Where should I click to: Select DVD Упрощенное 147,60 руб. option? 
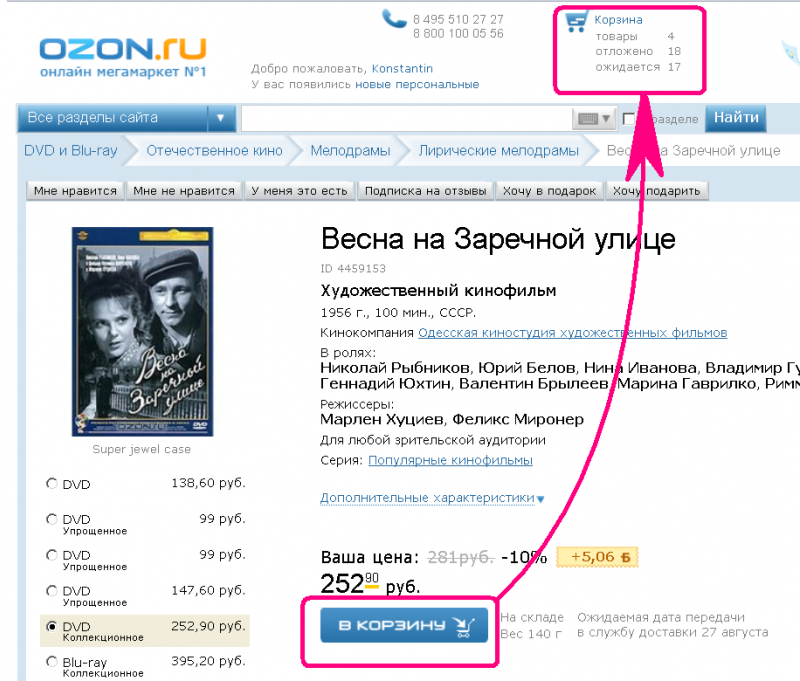pos(52,590)
